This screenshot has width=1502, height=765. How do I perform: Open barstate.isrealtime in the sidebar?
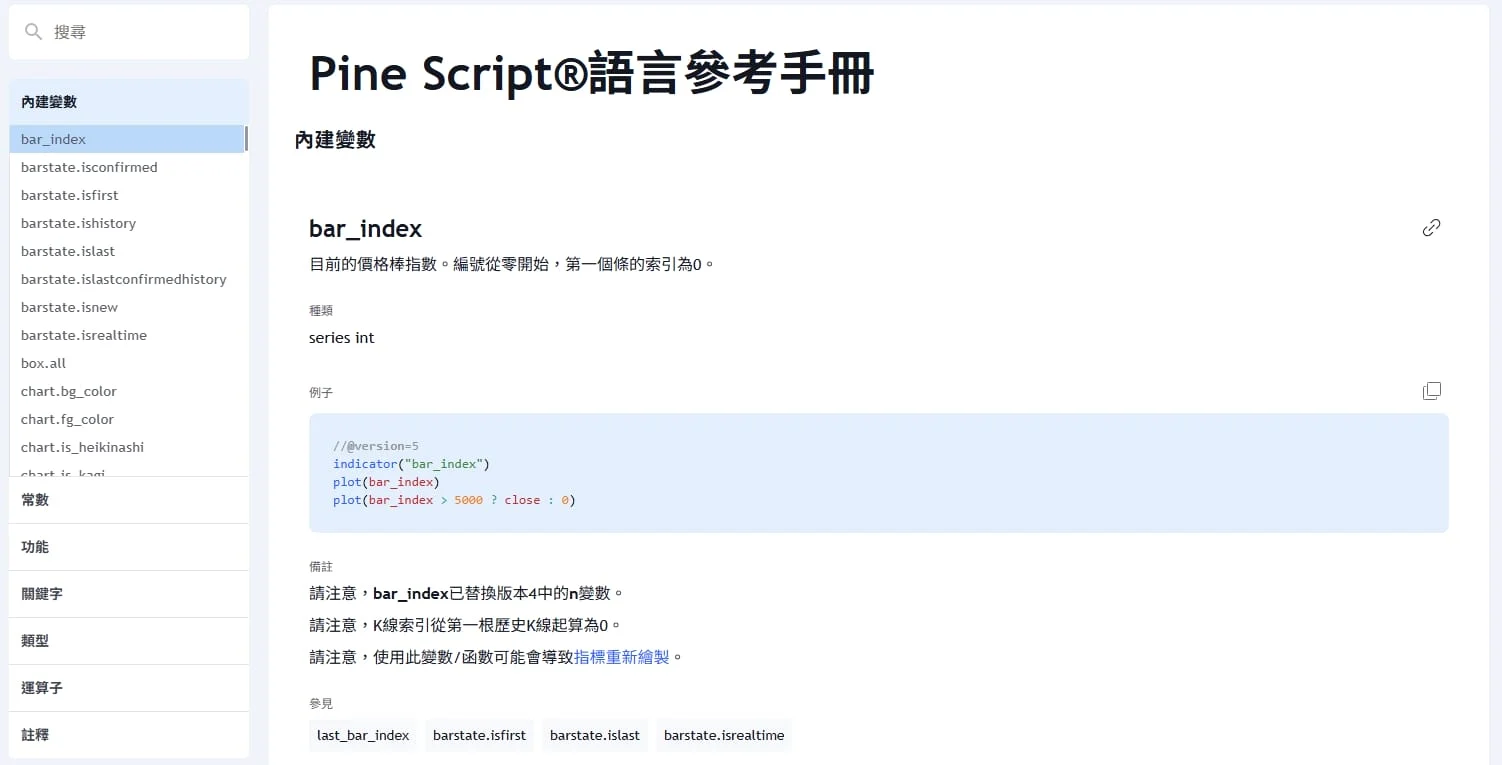pos(126,335)
